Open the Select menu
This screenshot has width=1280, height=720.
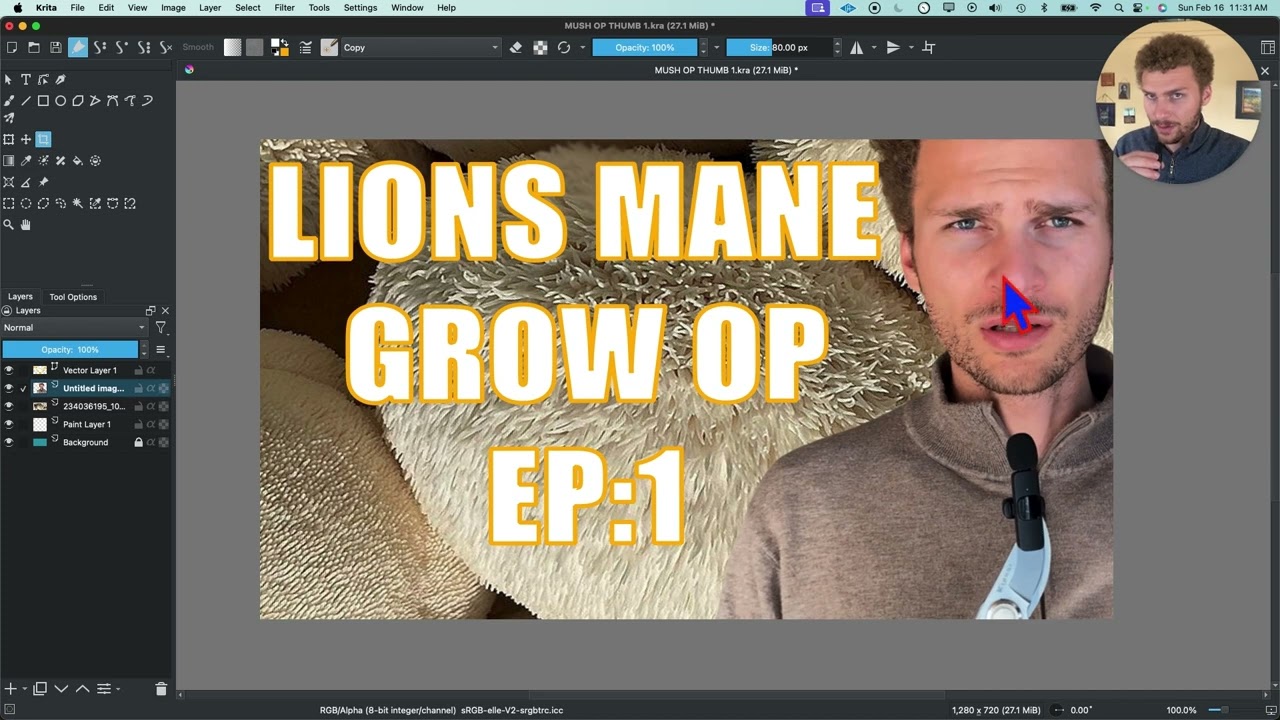(248, 8)
